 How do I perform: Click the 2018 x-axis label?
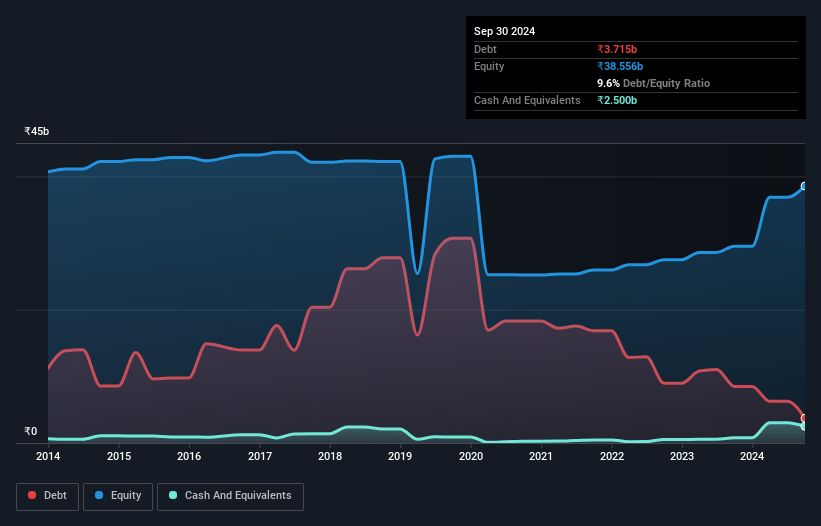(330, 456)
